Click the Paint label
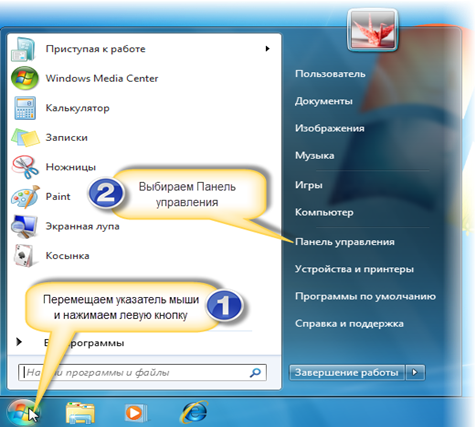476x427 pixels. pyautogui.click(x=58, y=197)
